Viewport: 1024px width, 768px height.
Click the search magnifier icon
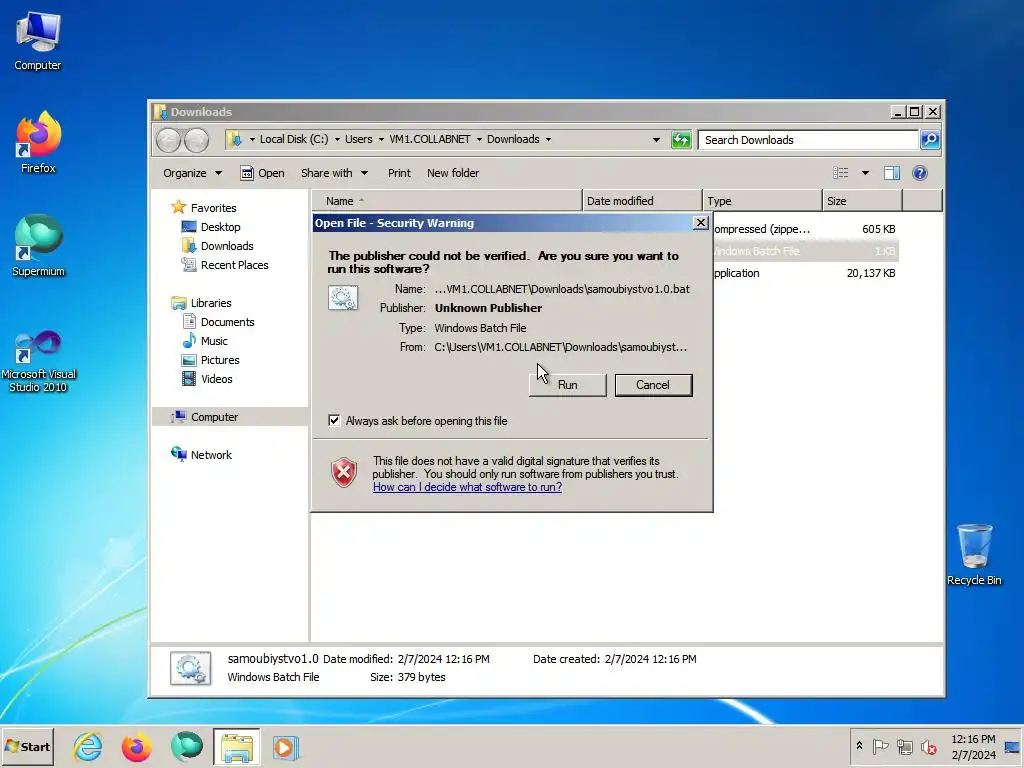coord(930,140)
